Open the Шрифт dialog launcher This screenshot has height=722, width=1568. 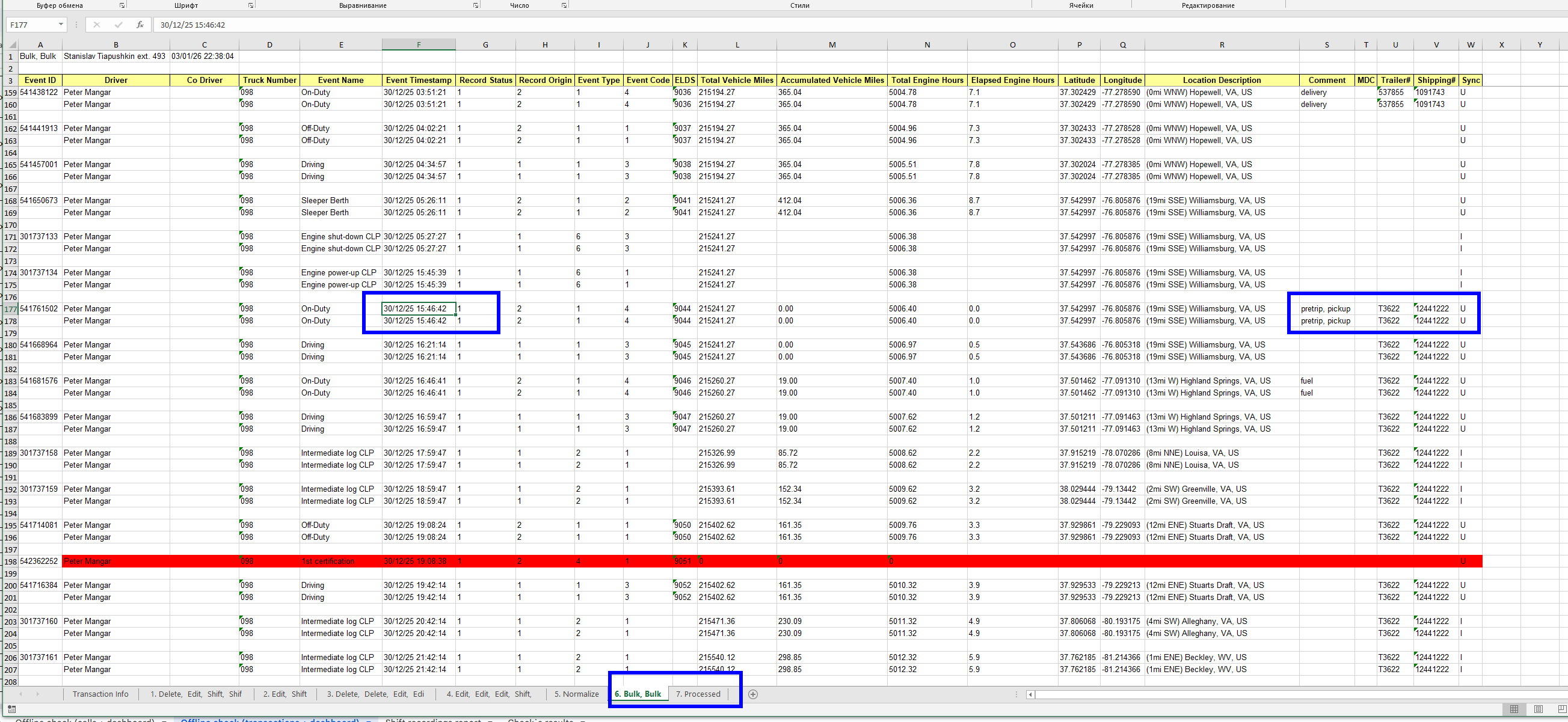(x=251, y=5)
